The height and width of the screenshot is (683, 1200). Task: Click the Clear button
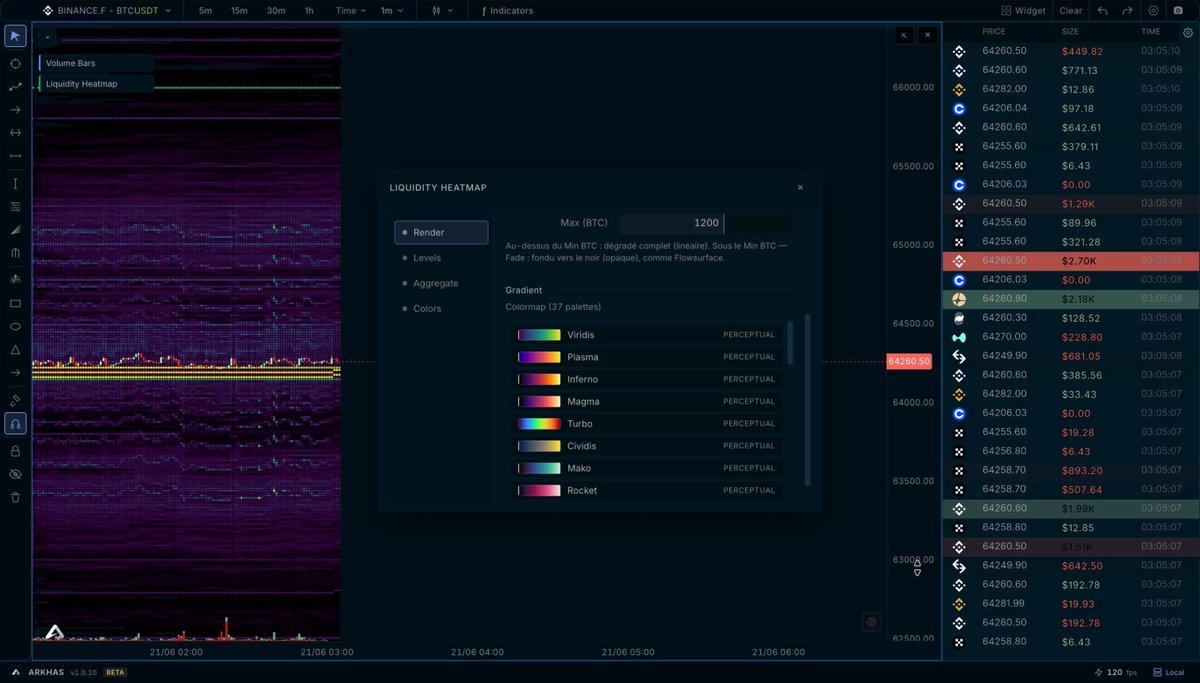pyautogui.click(x=1071, y=10)
